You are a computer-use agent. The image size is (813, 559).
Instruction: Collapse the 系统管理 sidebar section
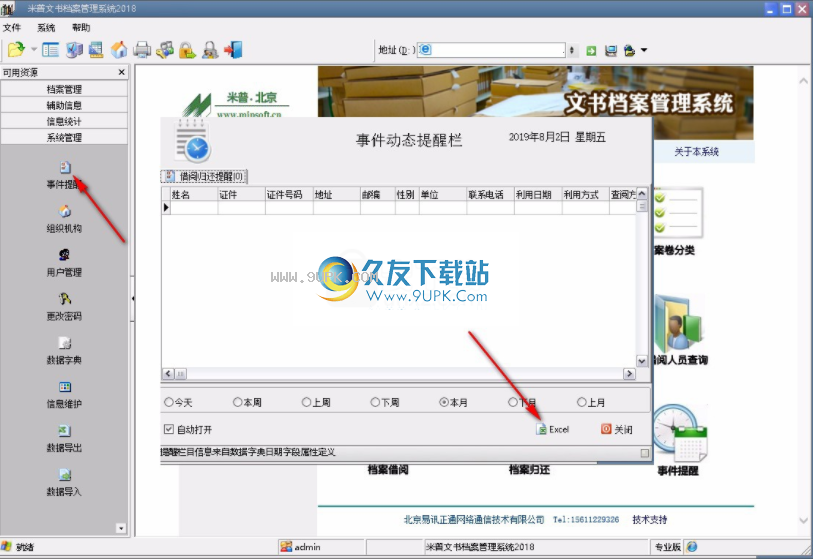point(64,137)
